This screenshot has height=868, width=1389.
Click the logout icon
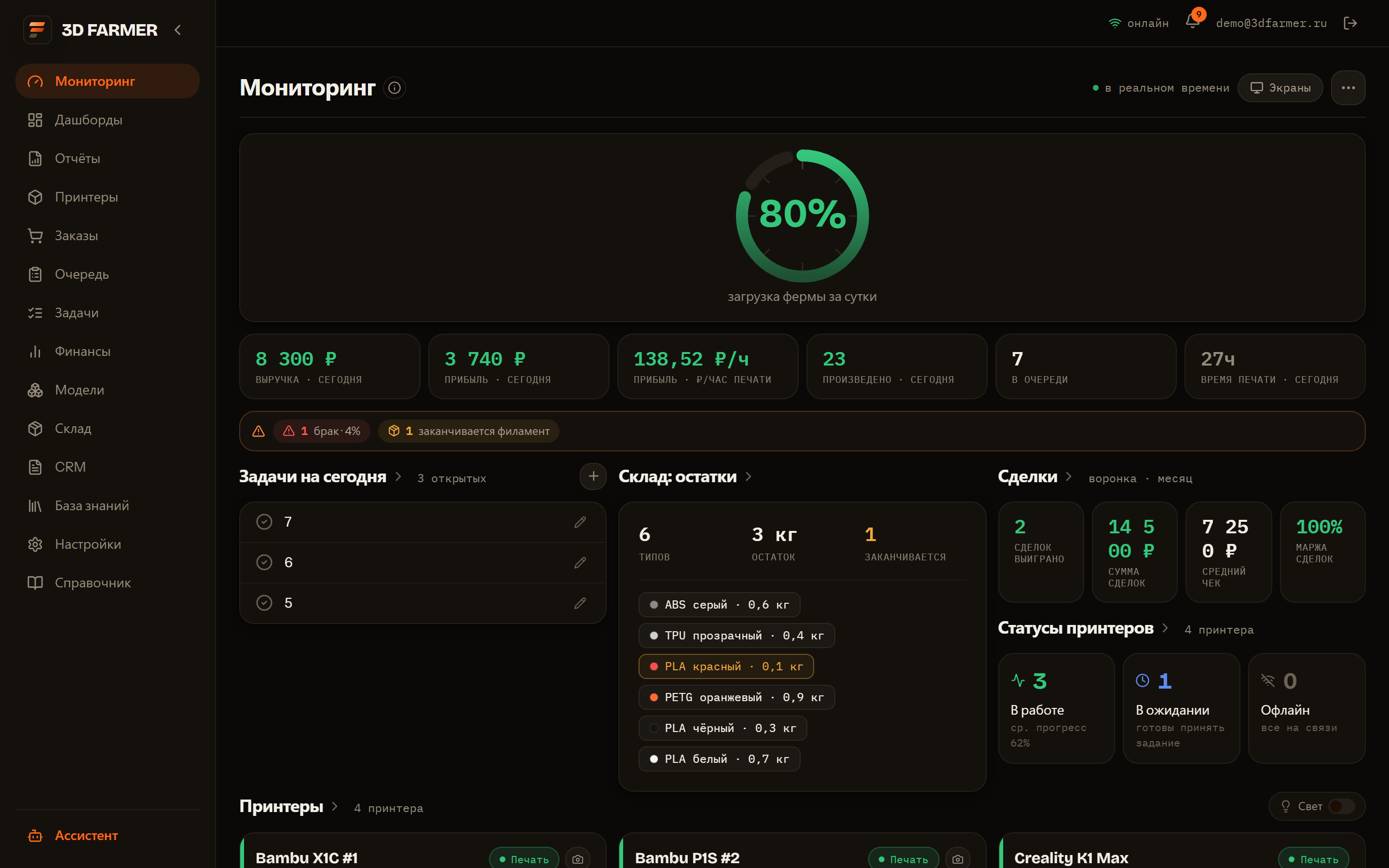(1350, 23)
